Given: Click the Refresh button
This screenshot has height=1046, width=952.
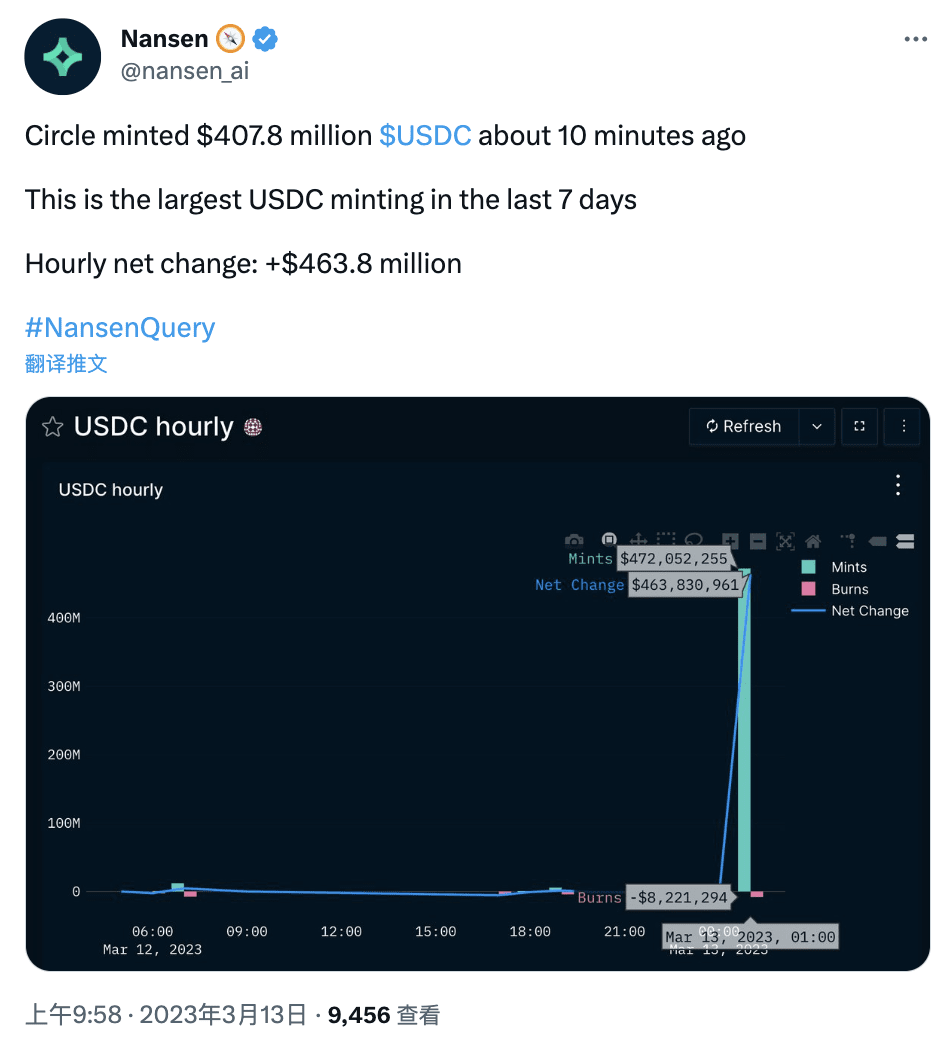Looking at the screenshot, I should pyautogui.click(x=743, y=426).
